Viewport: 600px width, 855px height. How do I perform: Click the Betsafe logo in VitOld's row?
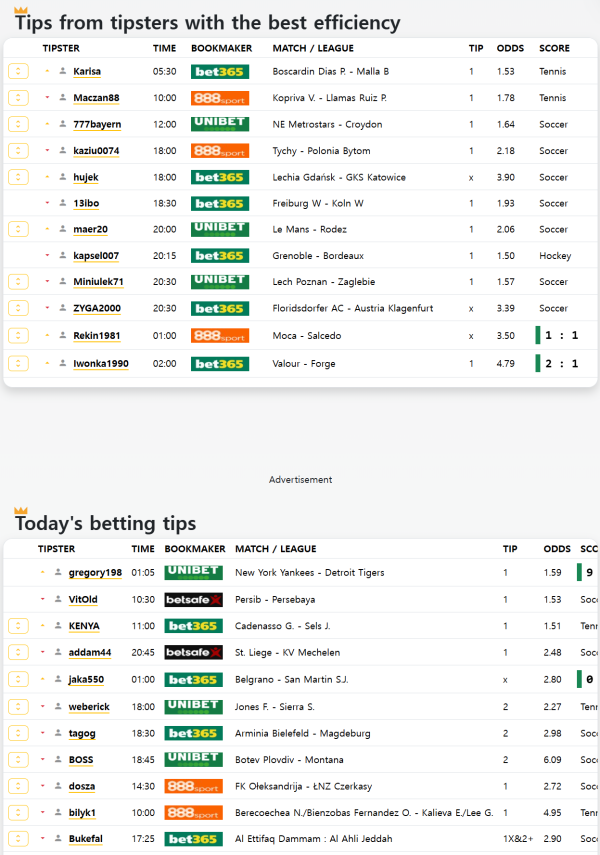tap(193, 600)
